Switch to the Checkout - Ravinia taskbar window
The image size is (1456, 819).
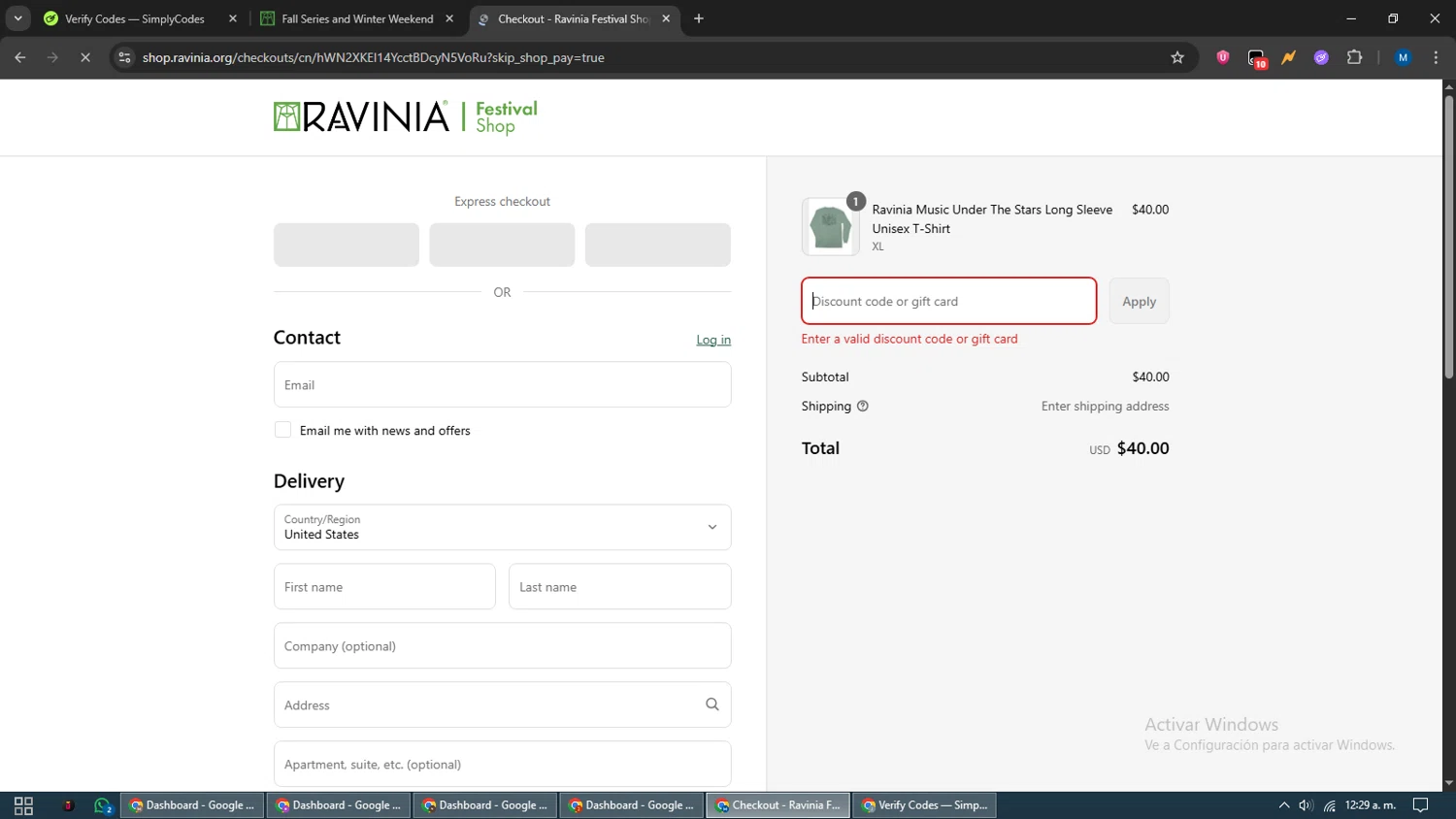pyautogui.click(x=778, y=805)
